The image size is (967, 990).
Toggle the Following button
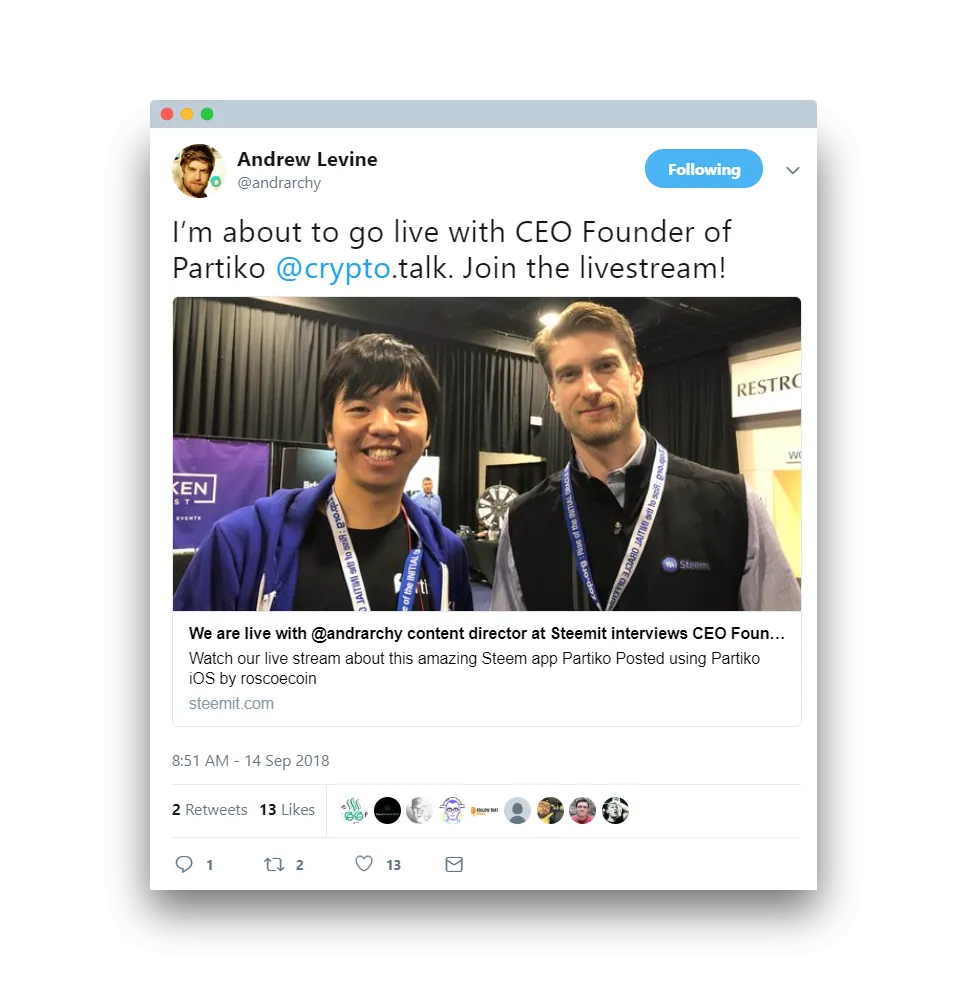pos(704,169)
